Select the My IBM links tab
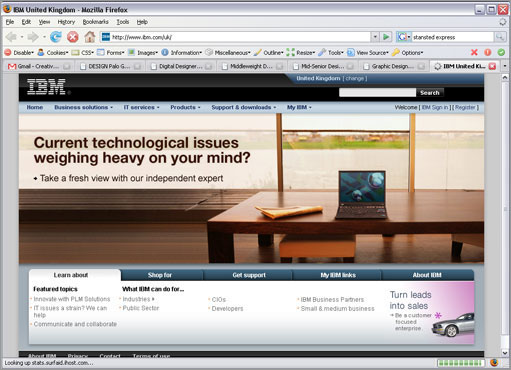511x370 pixels. 338,275
